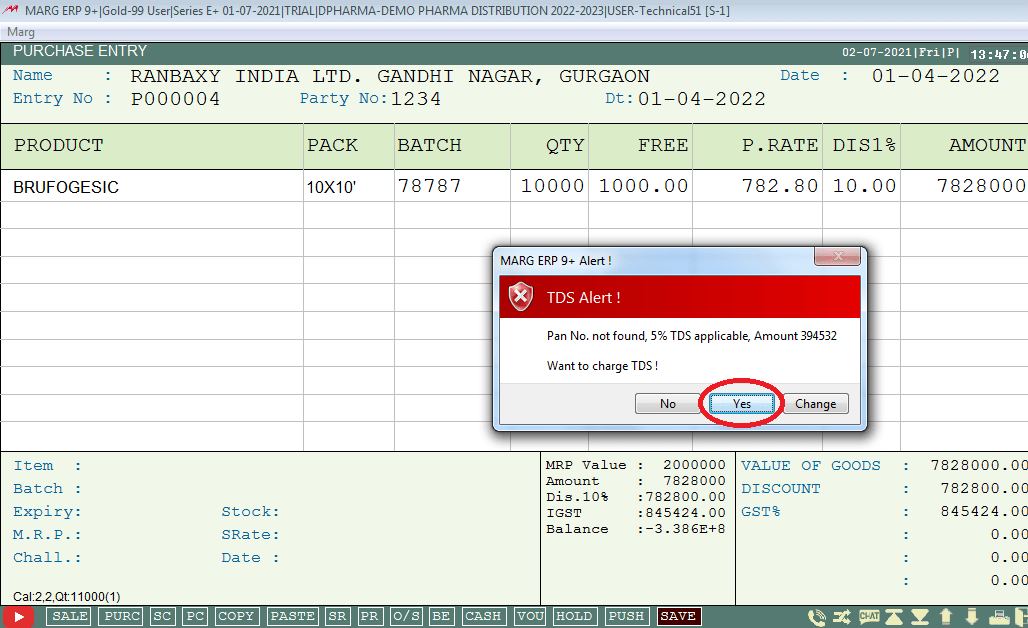Close the TDS Alert dialog

[837, 256]
